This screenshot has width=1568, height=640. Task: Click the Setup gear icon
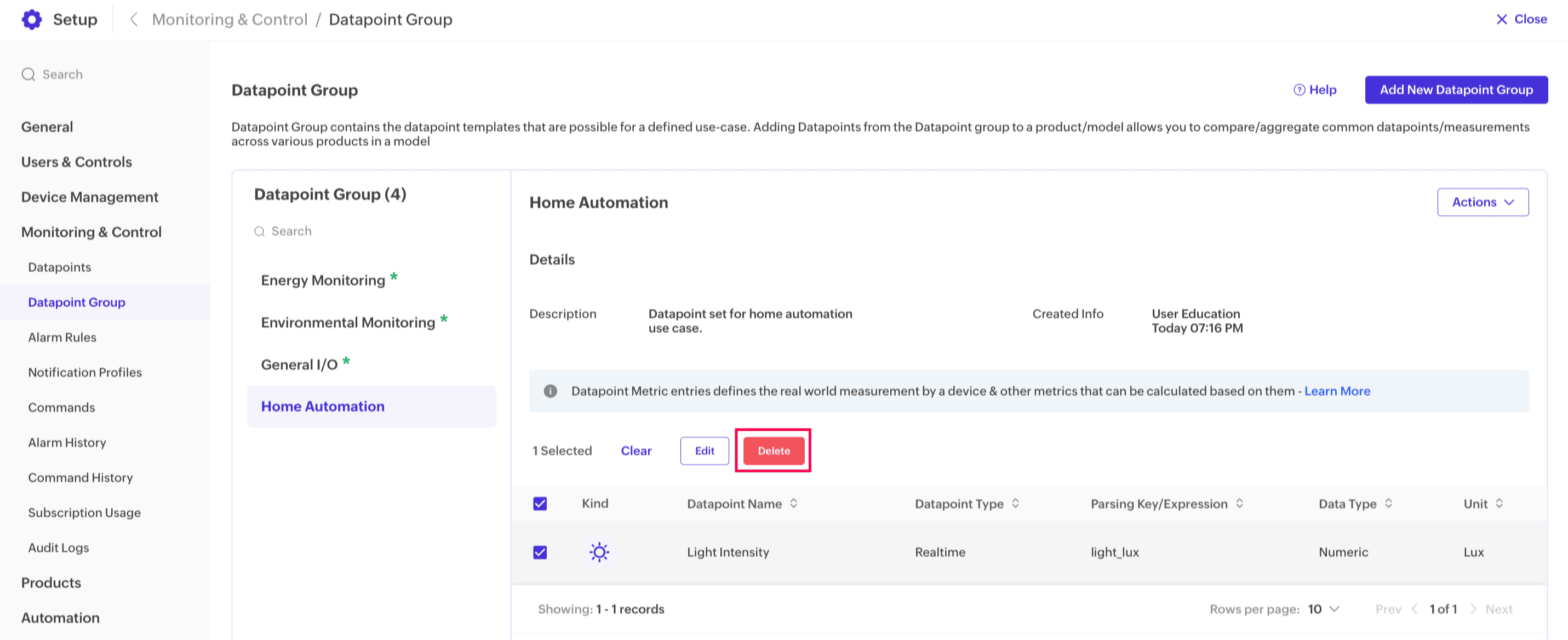coord(32,20)
